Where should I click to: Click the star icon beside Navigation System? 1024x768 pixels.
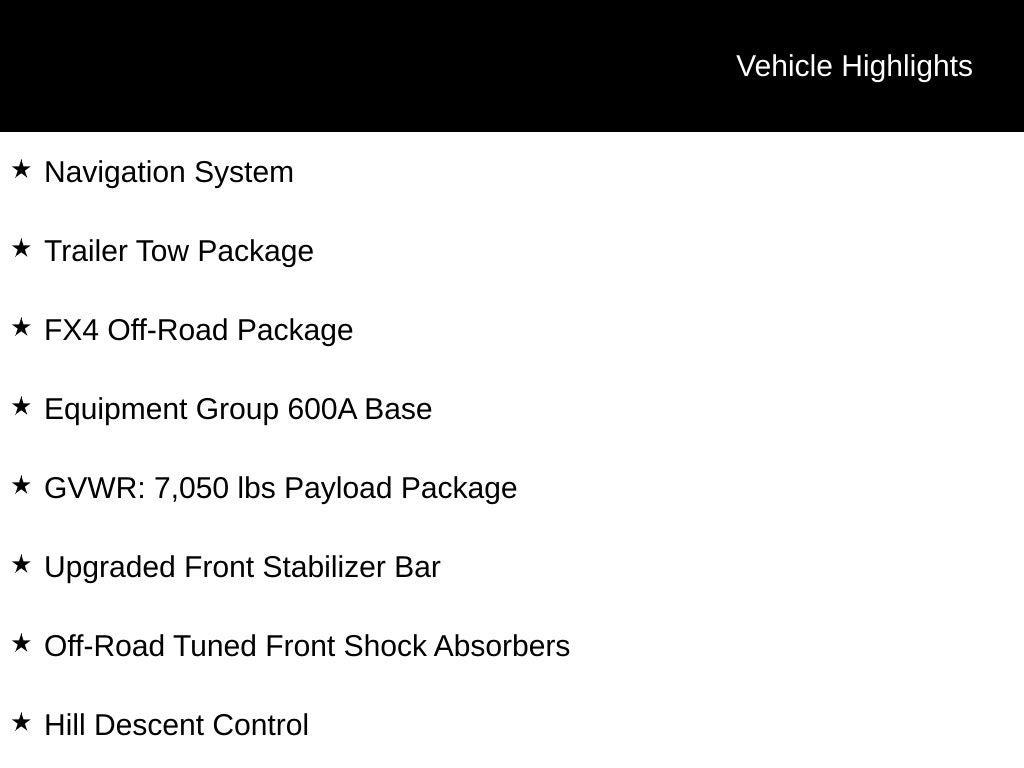pyautogui.click(x=21, y=170)
